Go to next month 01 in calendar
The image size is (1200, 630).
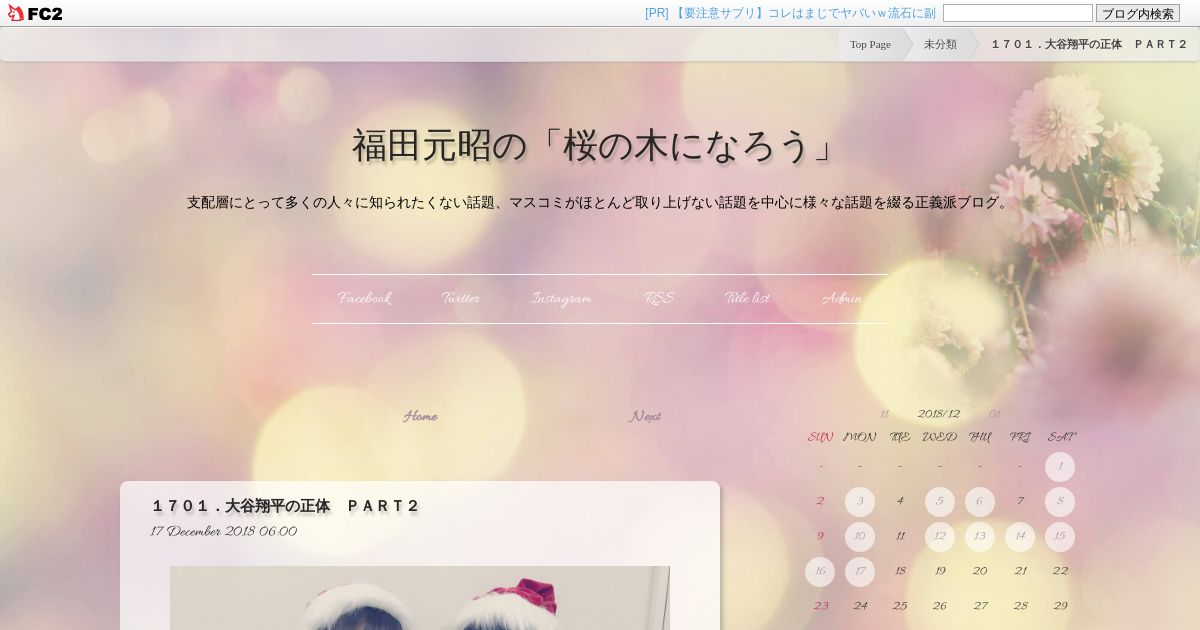(x=994, y=414)
